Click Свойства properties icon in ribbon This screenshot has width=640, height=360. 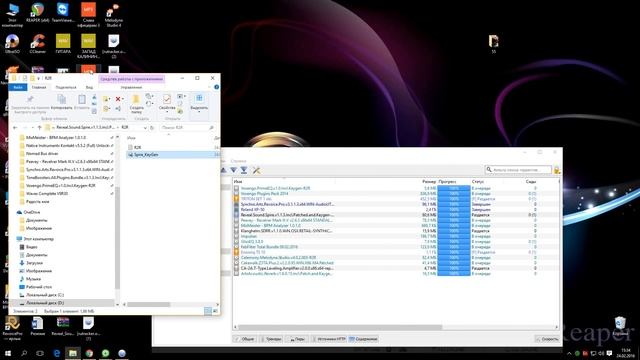tap(167, 103)
